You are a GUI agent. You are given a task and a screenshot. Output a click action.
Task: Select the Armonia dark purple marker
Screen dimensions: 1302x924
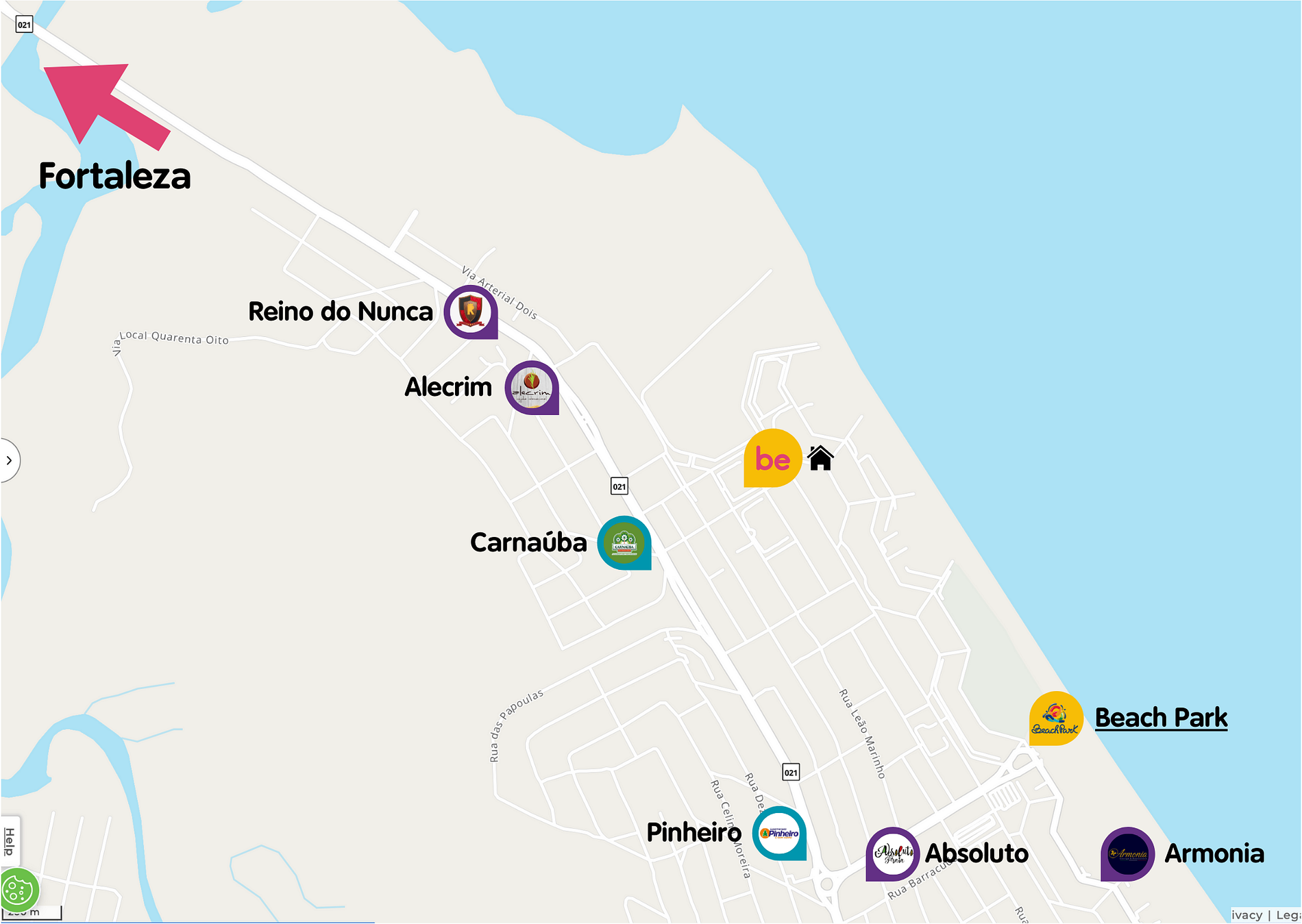1128,854
